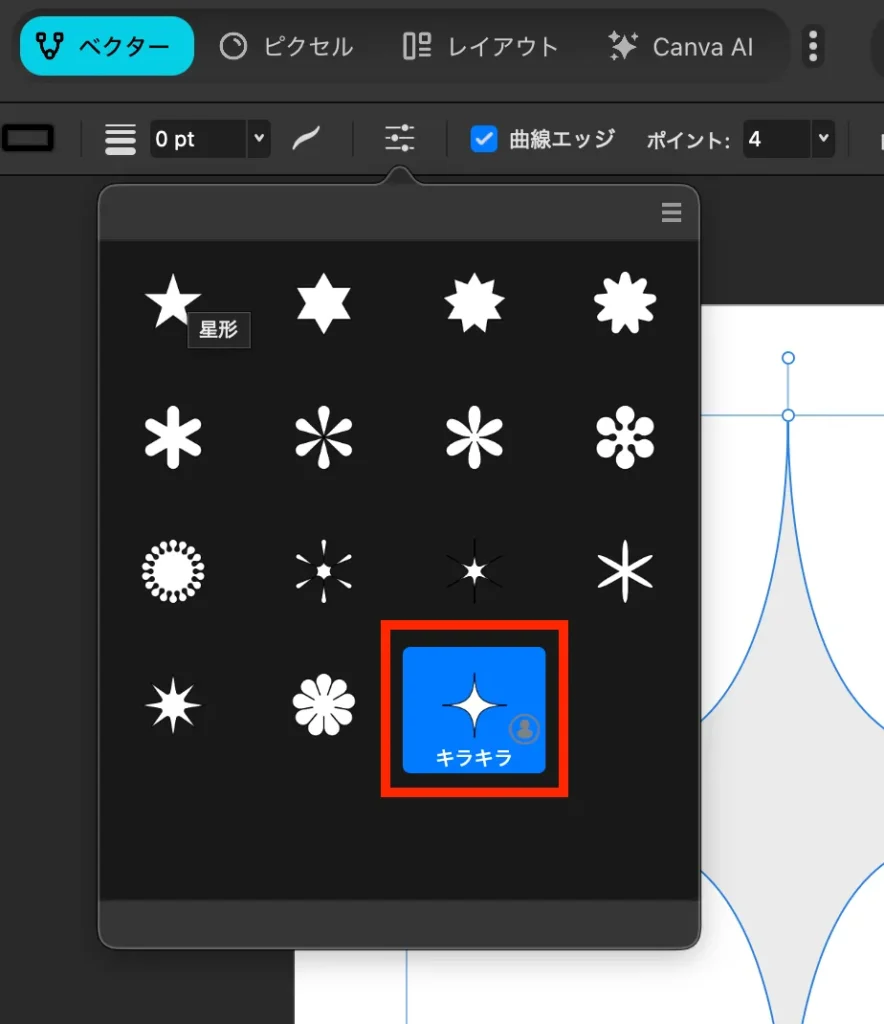This screenshot has width=884, height=1024.
Task: Switch to the レイアウト tab
Action: pyautogui.click(x=480, y=46)
